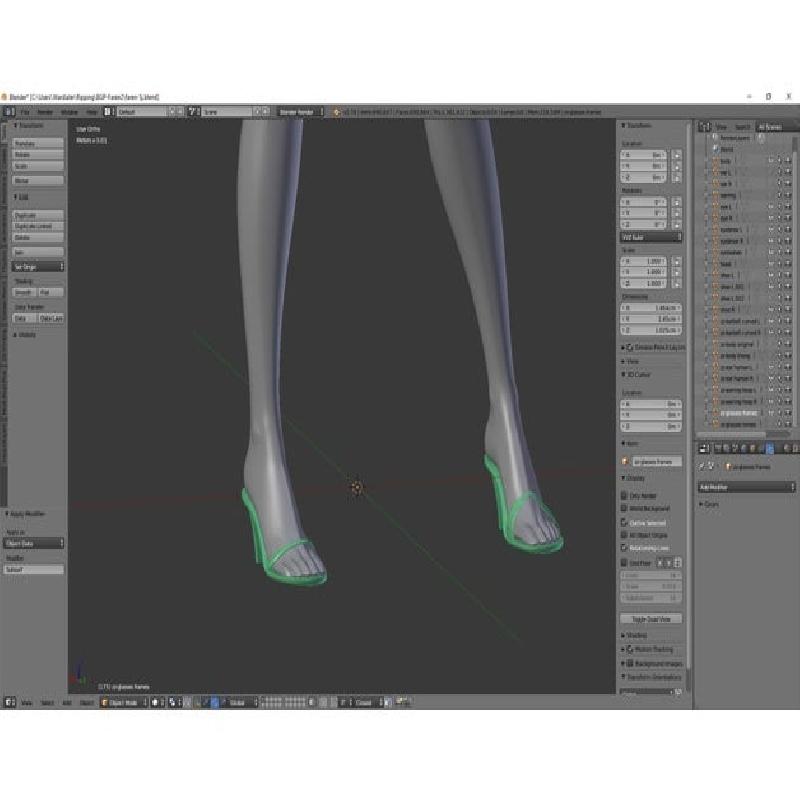This screenshot has width=800, height=800.
Task: Click the Smooth shading button
Action: coord(24,292)
